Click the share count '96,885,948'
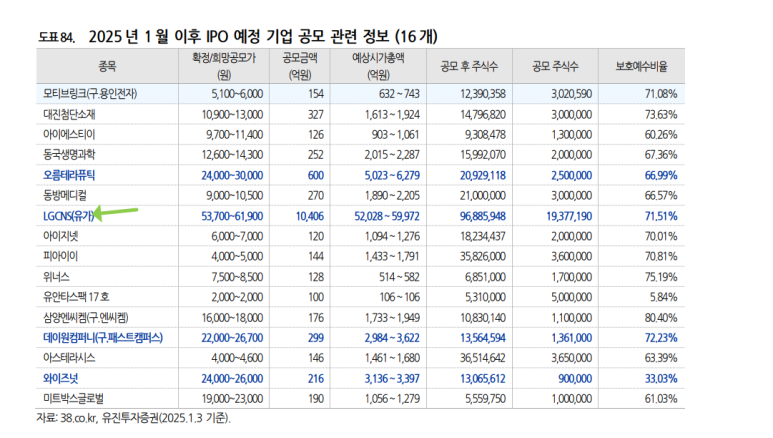 click(483, 216)
